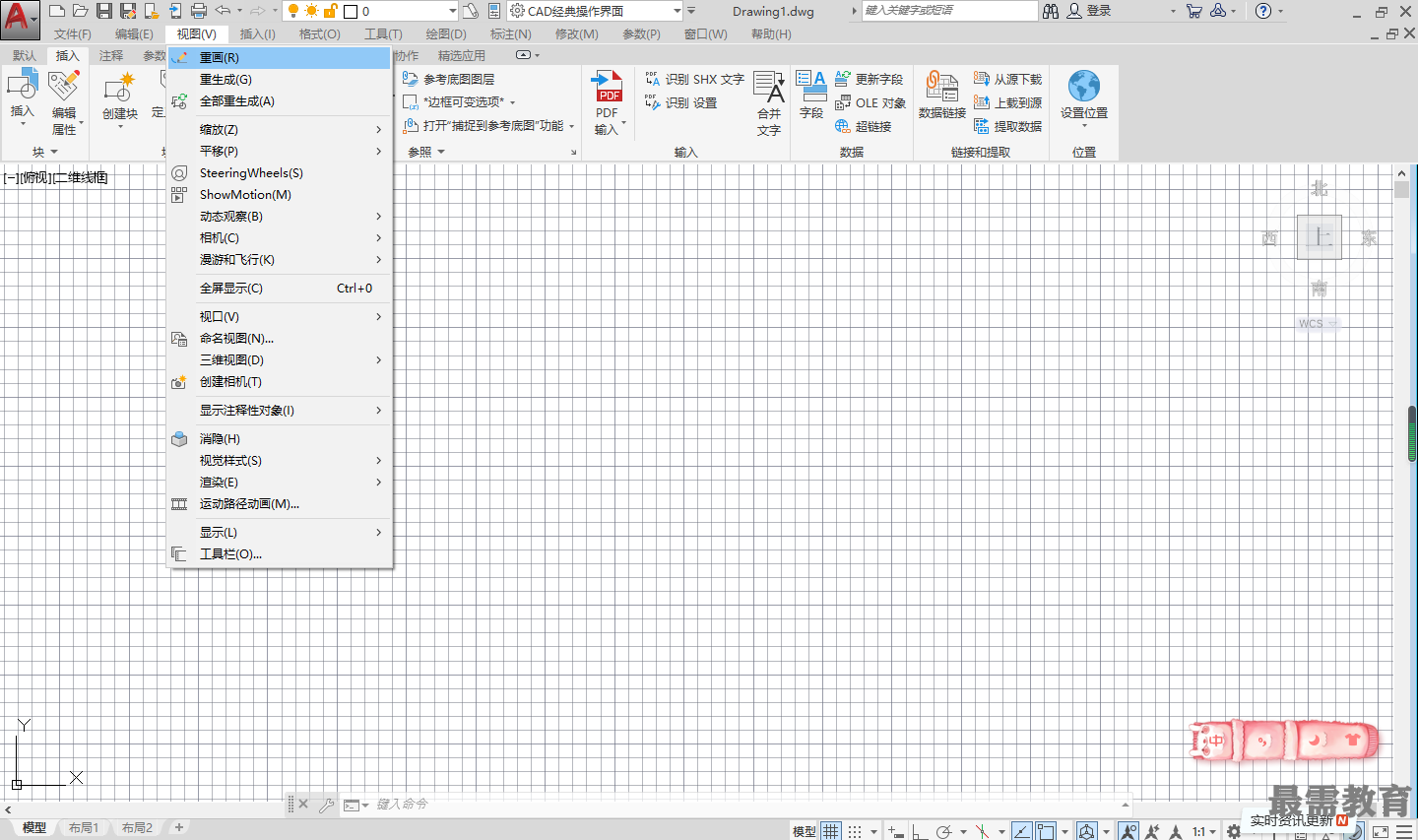
Task: Click the keyword search input field
Action: [949, 11]
